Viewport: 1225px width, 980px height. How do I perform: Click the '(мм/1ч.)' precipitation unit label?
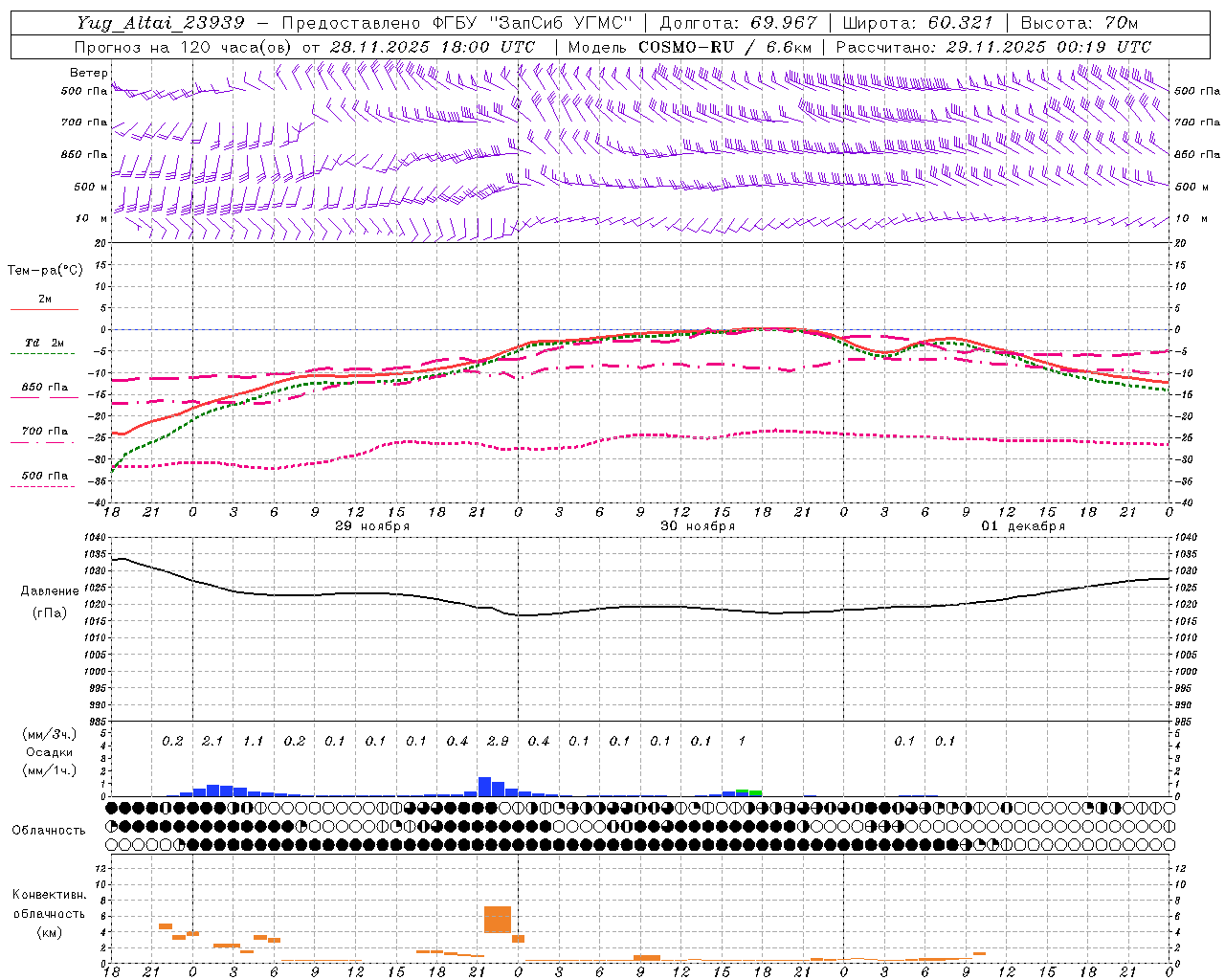50,770
